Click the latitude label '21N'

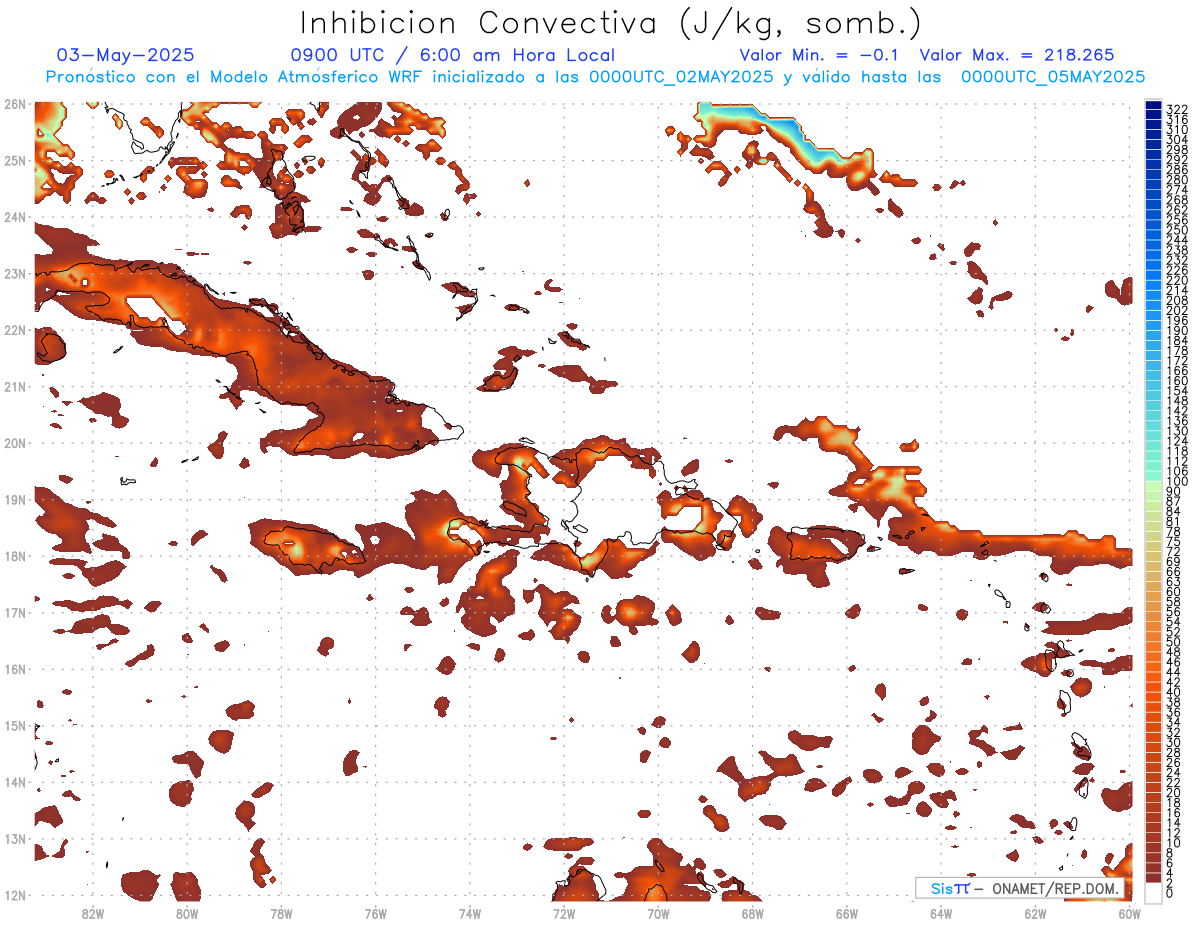pos(14,386)
